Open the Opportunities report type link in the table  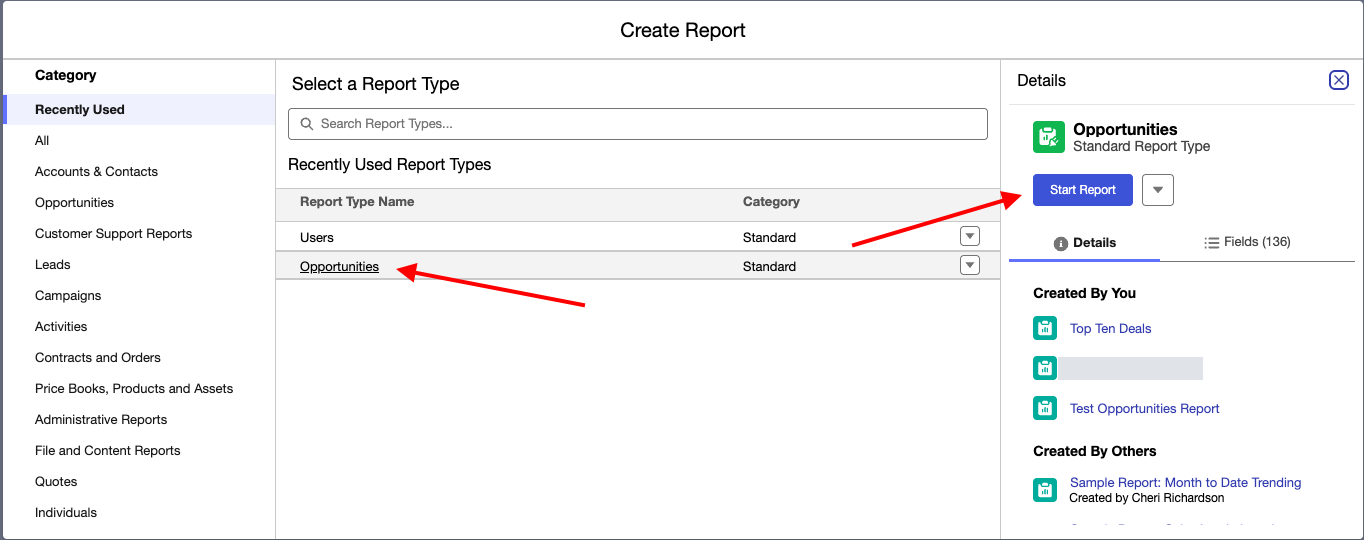point(339,267)
